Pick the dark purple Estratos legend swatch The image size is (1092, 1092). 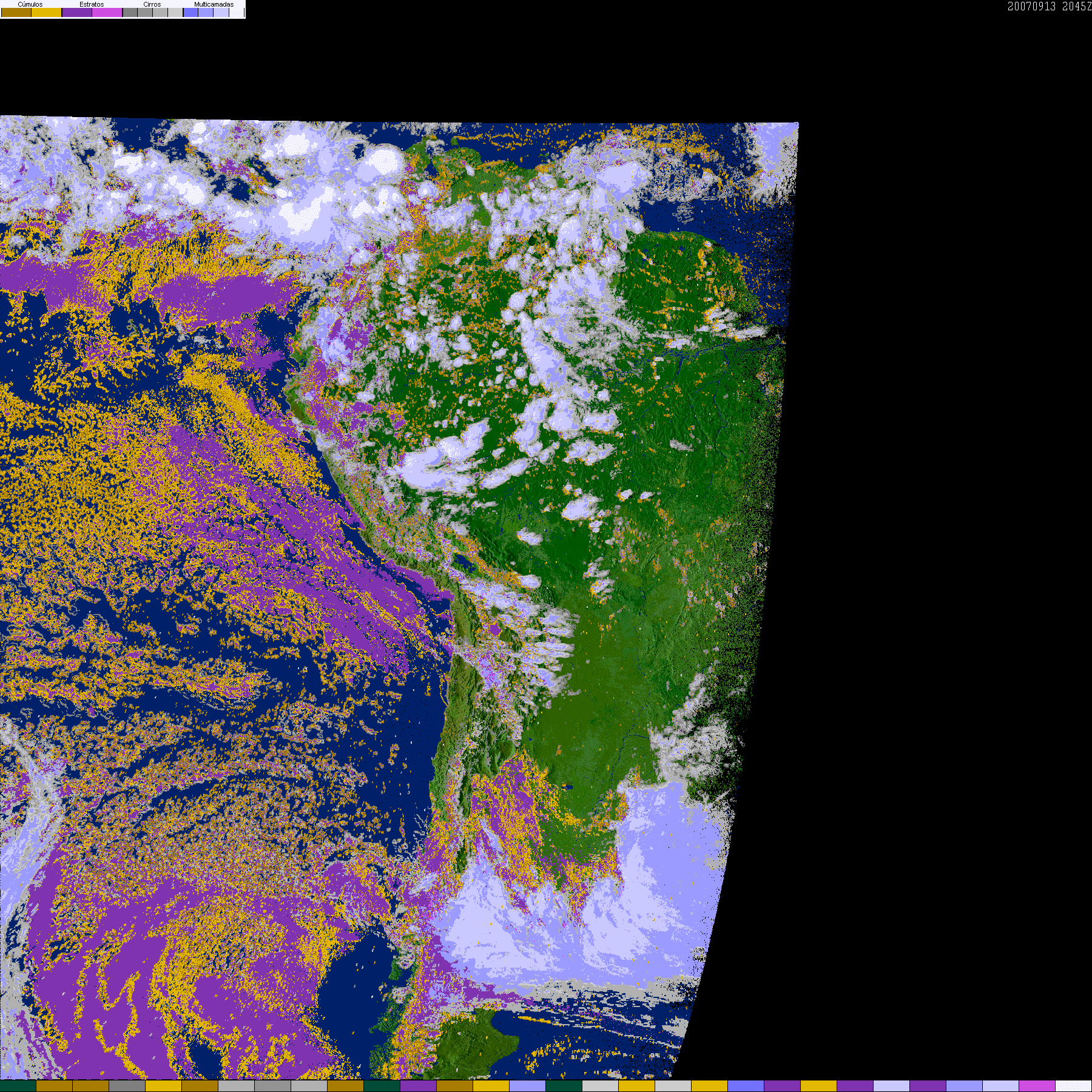coord(77,13)
